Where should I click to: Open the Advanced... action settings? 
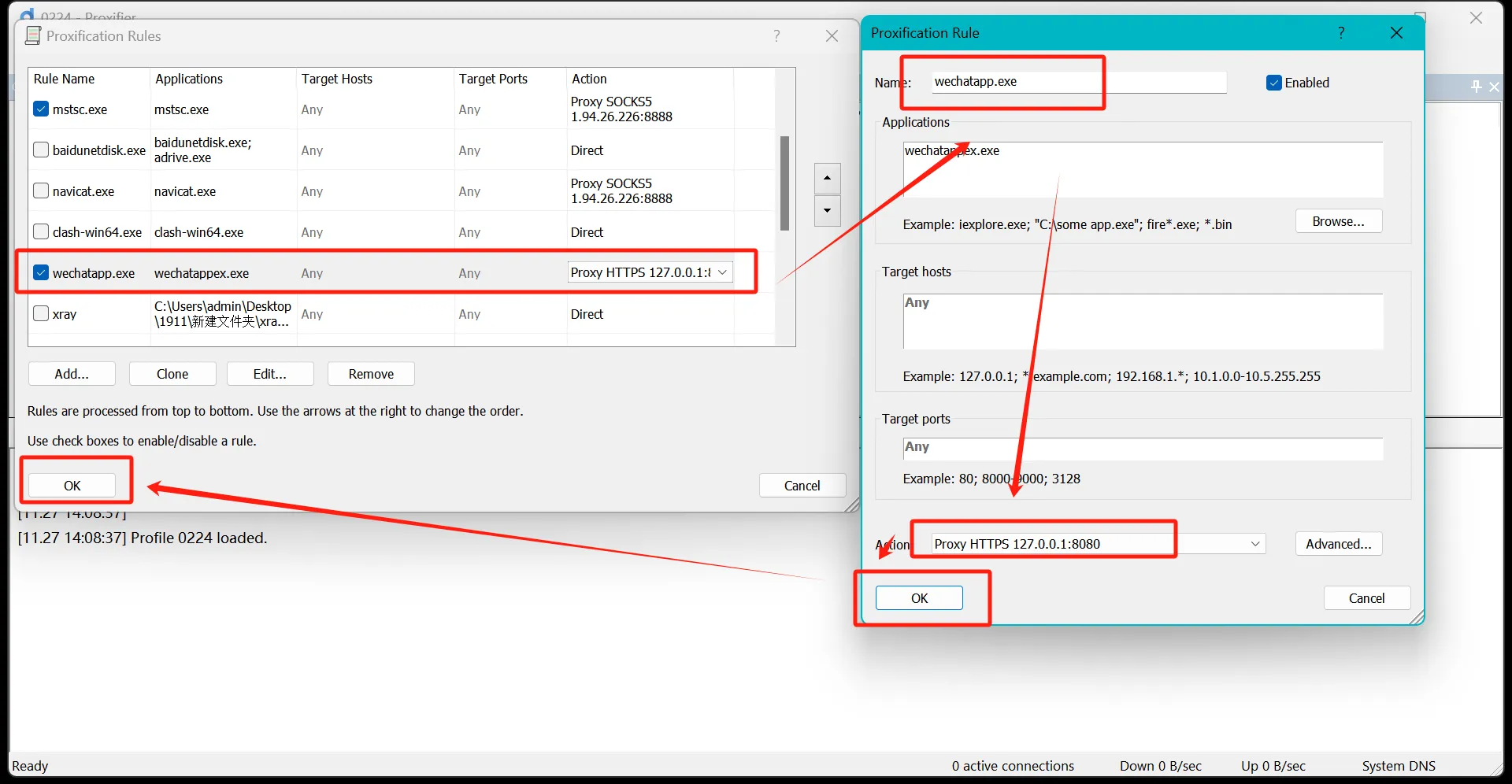(x=1339, y=544)
